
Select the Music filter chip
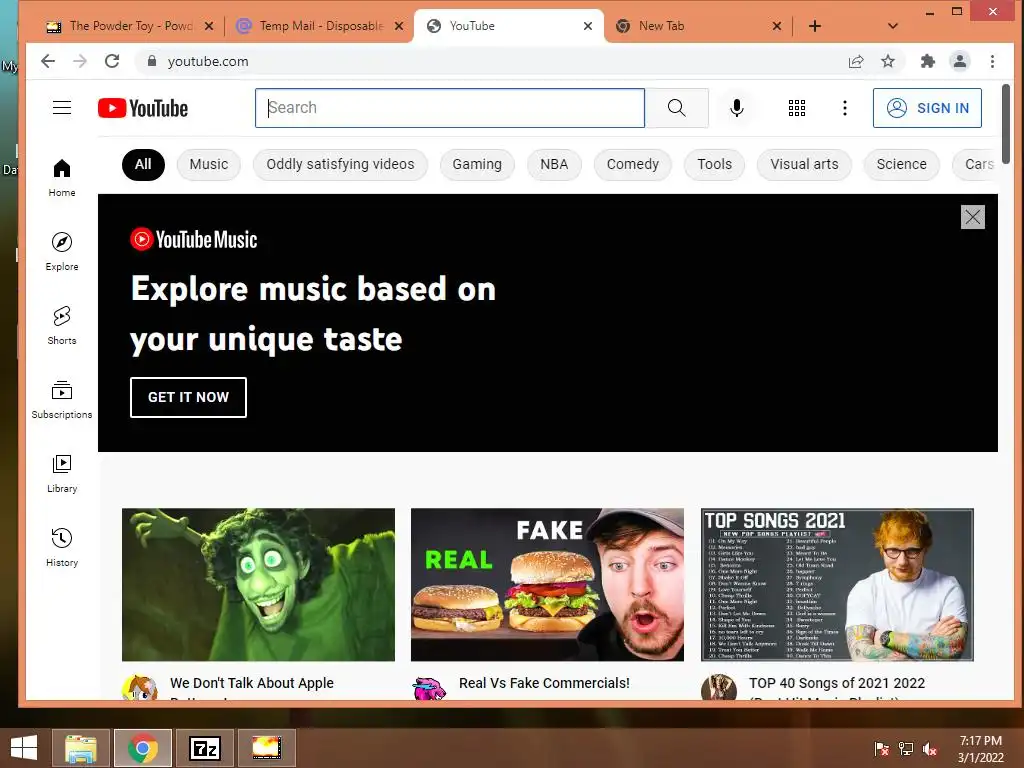point(209,165)
